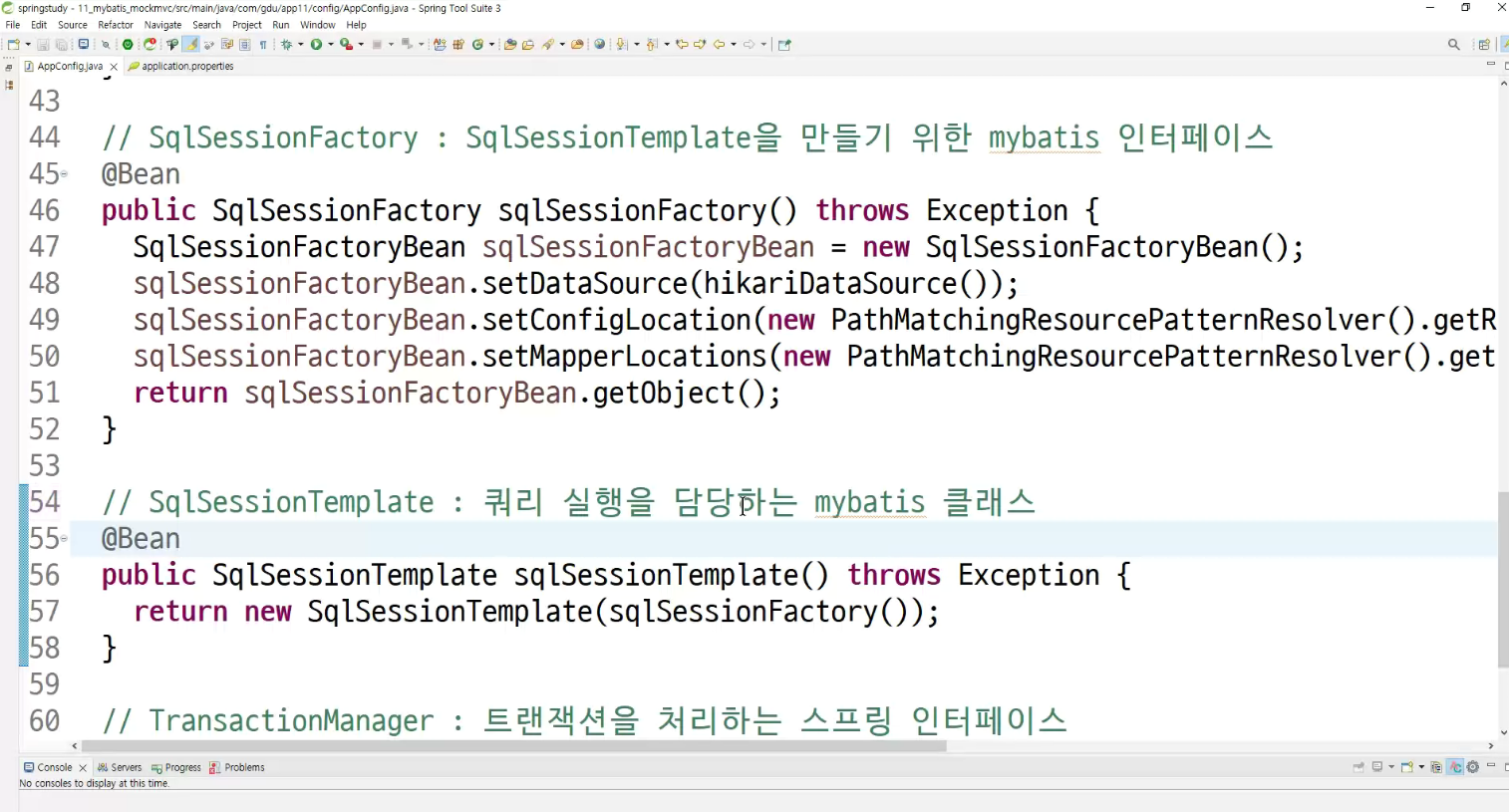Expand the External Tools dropdown arrow
The image size is (1509, 812).
[361, 44]
